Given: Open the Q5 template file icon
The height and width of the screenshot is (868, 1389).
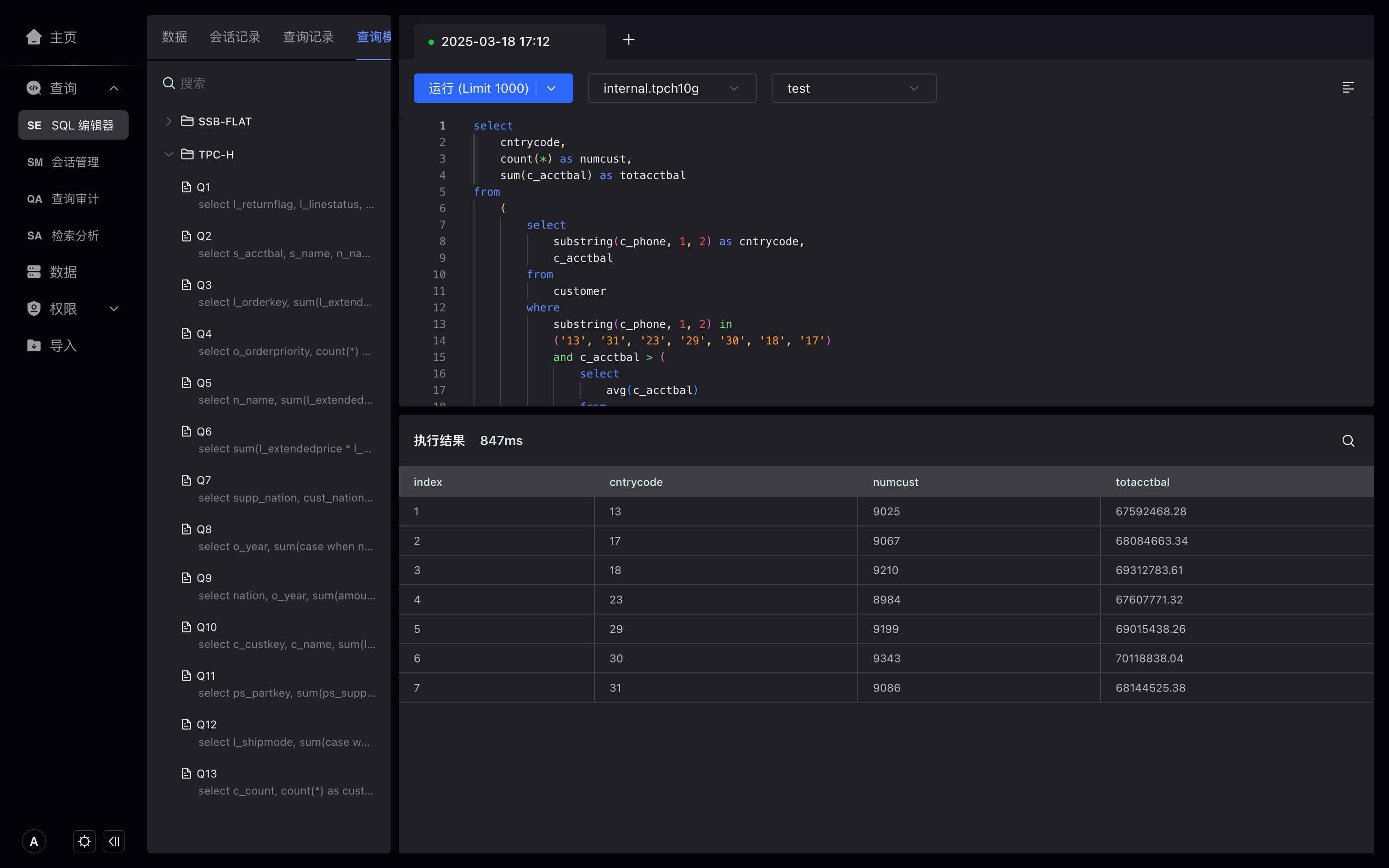Looking at the screenshot, I should click(186, 382).
